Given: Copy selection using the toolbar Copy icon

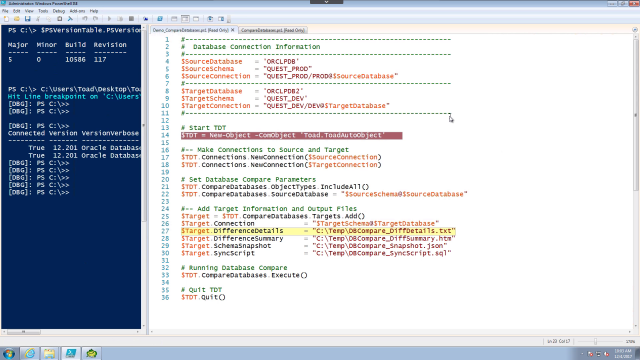Looking at the screenshot, I should [x=49, y=19].
